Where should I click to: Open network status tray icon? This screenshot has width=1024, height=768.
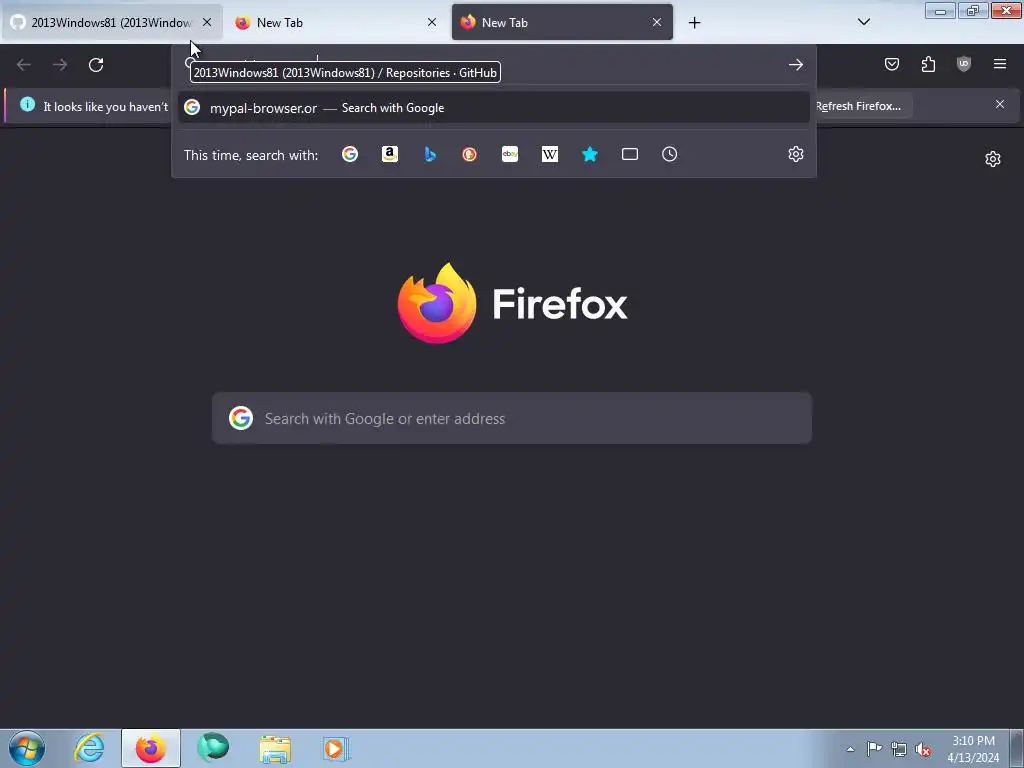coord(899,750)
